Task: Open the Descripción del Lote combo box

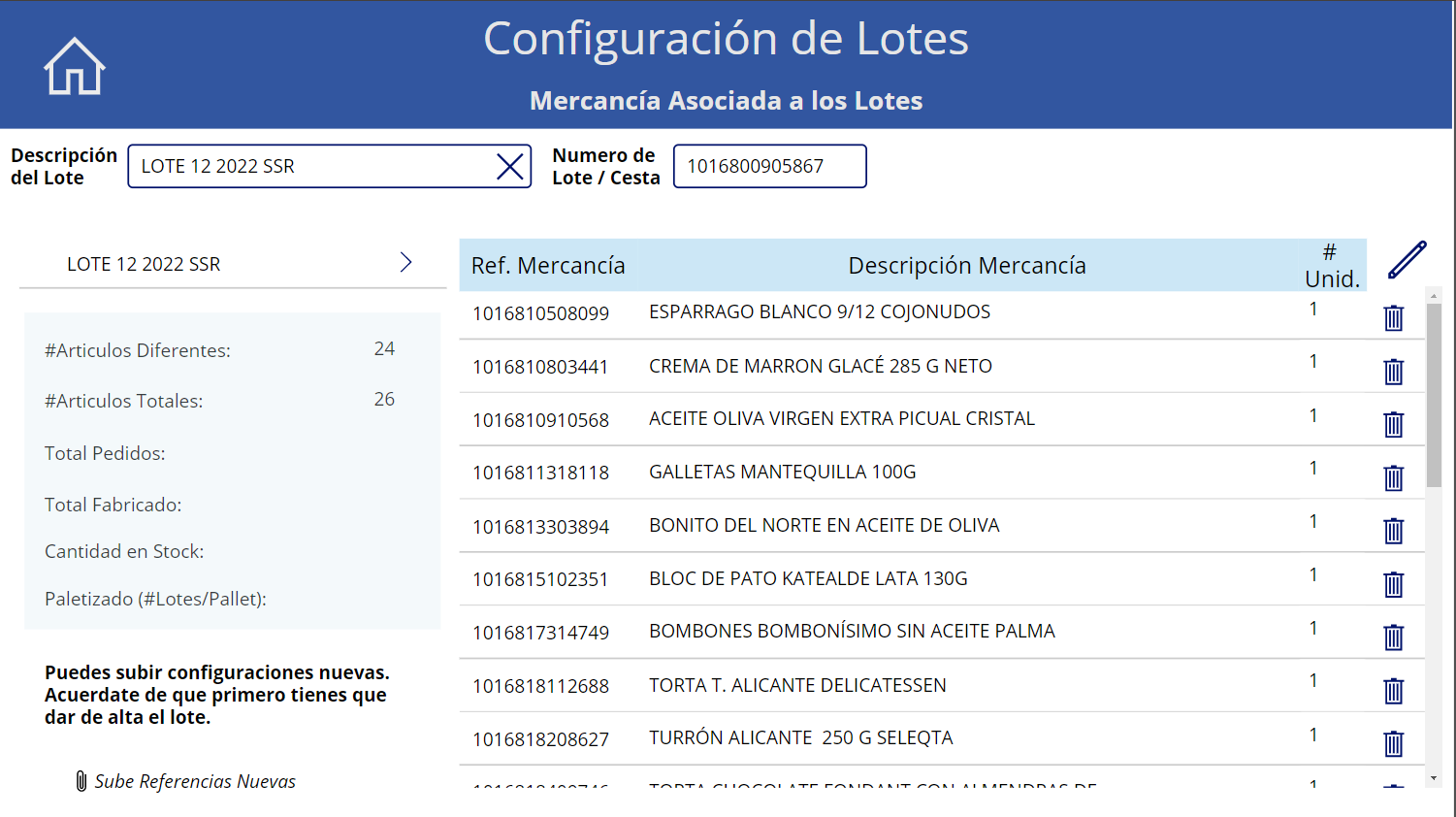Action: (x=310, y=167)
